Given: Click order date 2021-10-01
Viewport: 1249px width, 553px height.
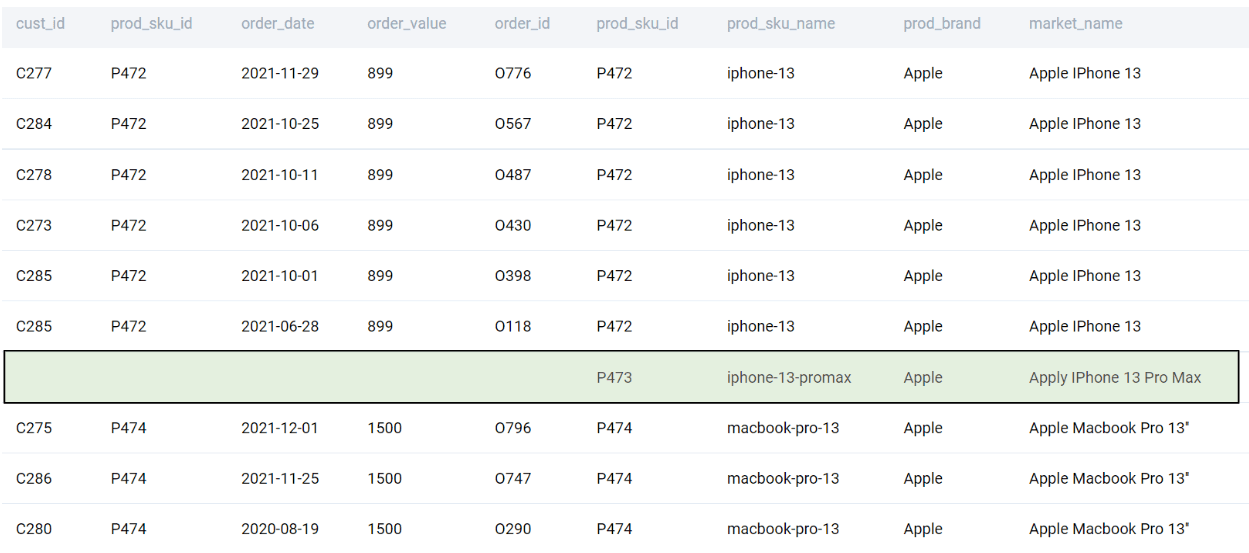Looking at the screenshot, I should [280, 276].
